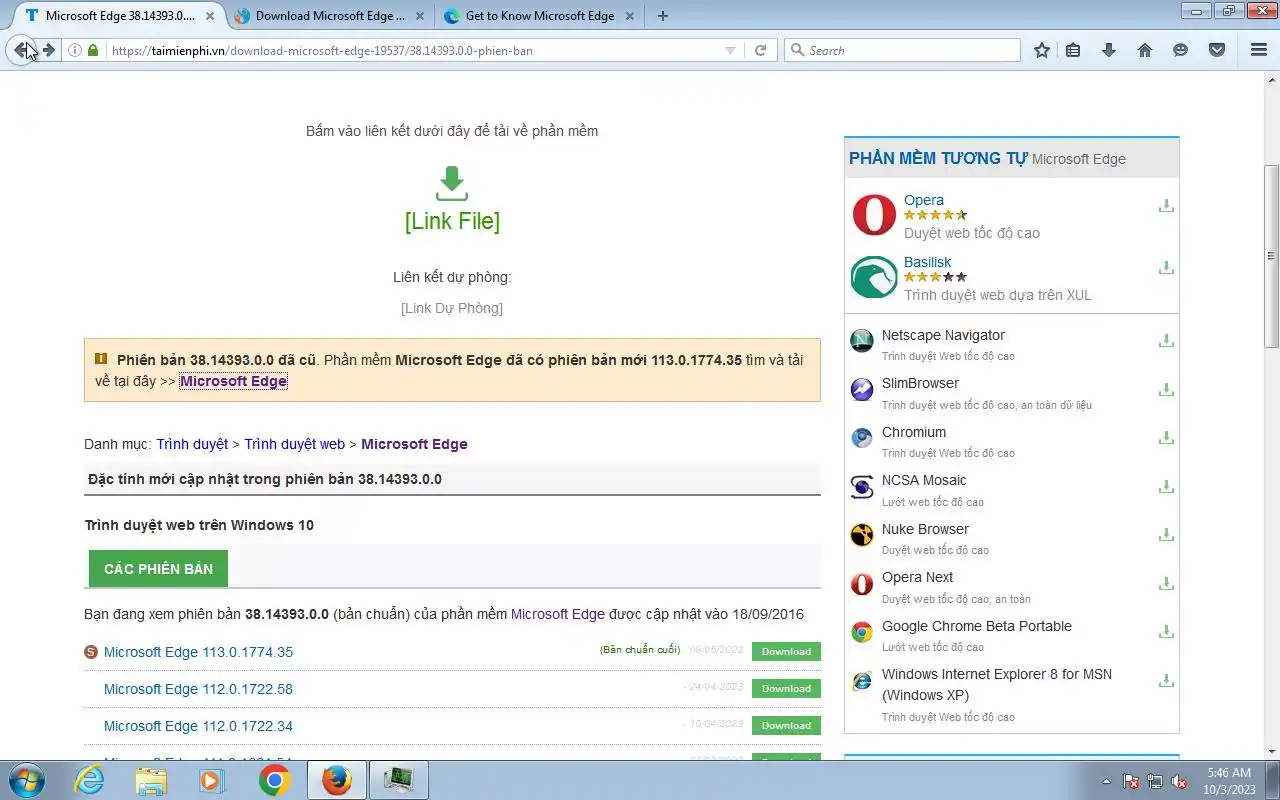The width and height of the screenshot is (1280, 800).
Task: Click the green download arrow icon above Link File
Action: pos(452,183)
